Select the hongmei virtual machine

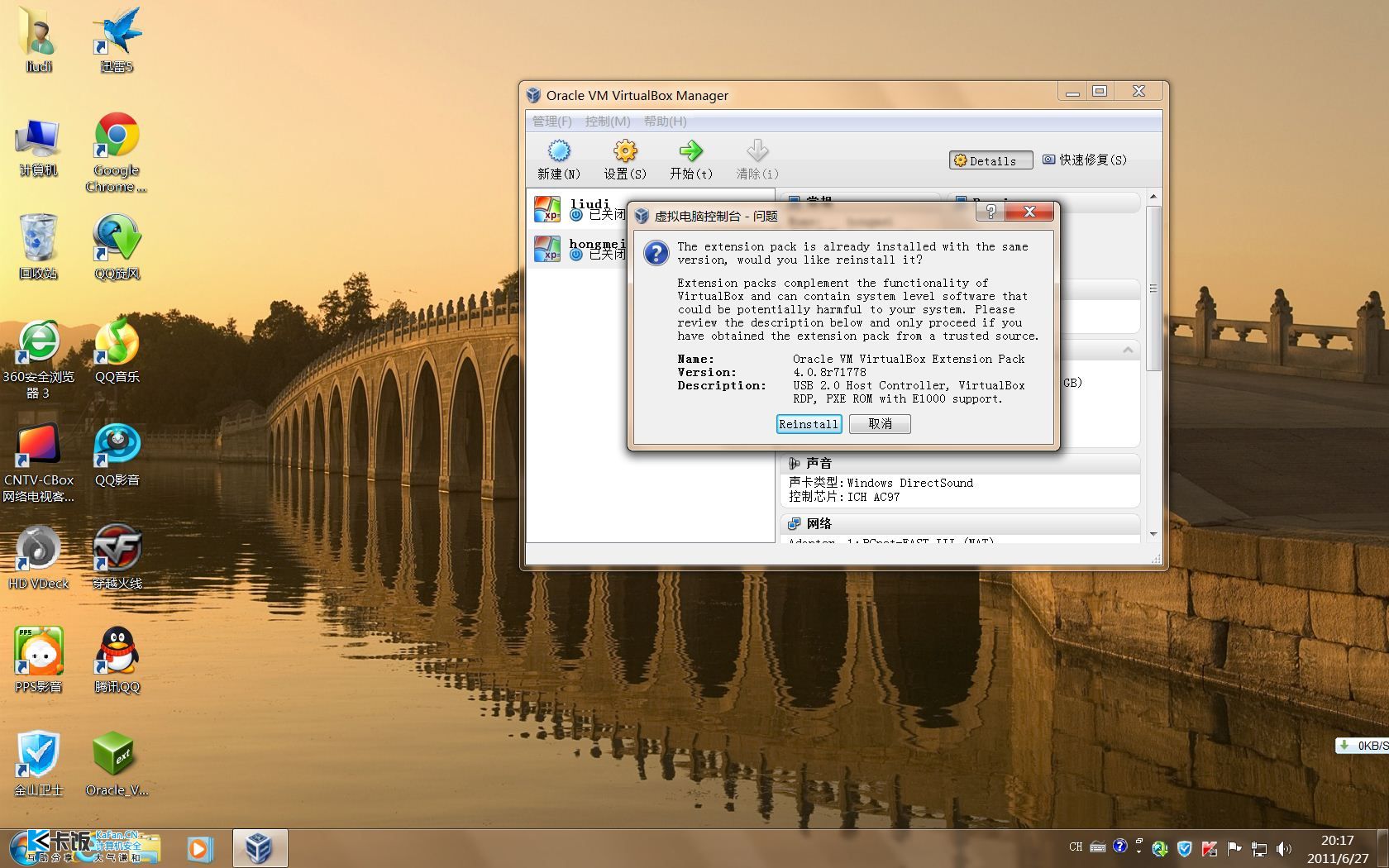pos(579,249)
